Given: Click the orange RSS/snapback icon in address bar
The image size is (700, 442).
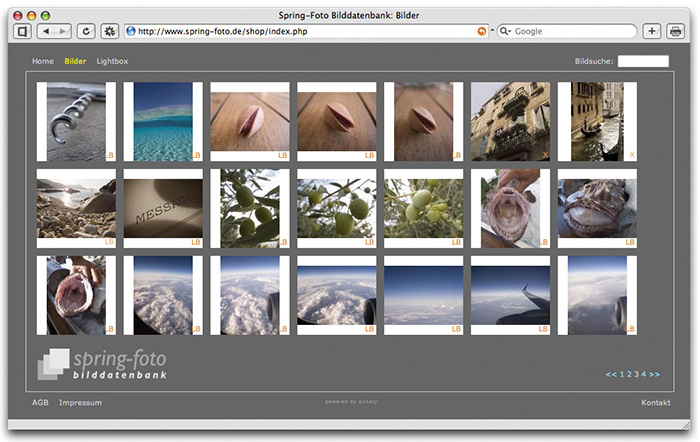Looking at the screenshot, I should (x=483, y=31).
